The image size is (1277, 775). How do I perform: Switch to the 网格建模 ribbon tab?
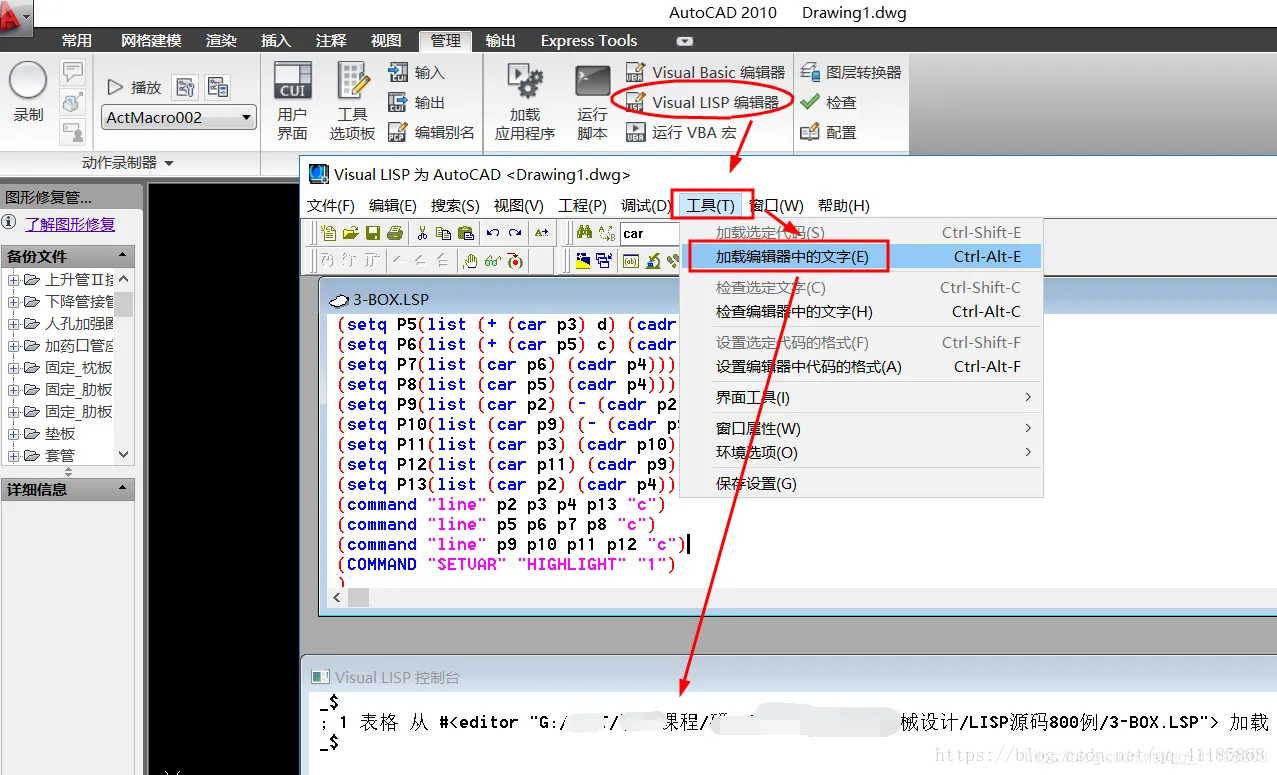click(151, 41)
